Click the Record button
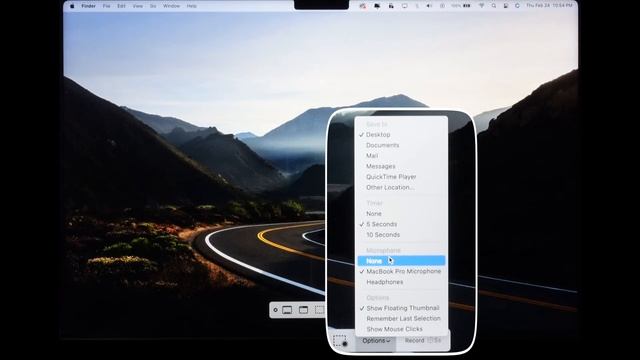The height and width of the screenshot is (360, 640). coord(422,340)
